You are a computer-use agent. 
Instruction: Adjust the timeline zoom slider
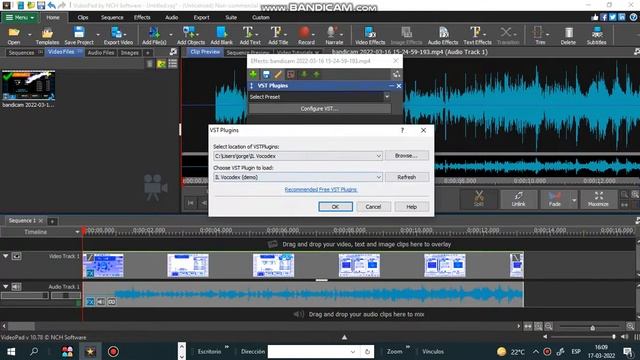pos(592,327)
